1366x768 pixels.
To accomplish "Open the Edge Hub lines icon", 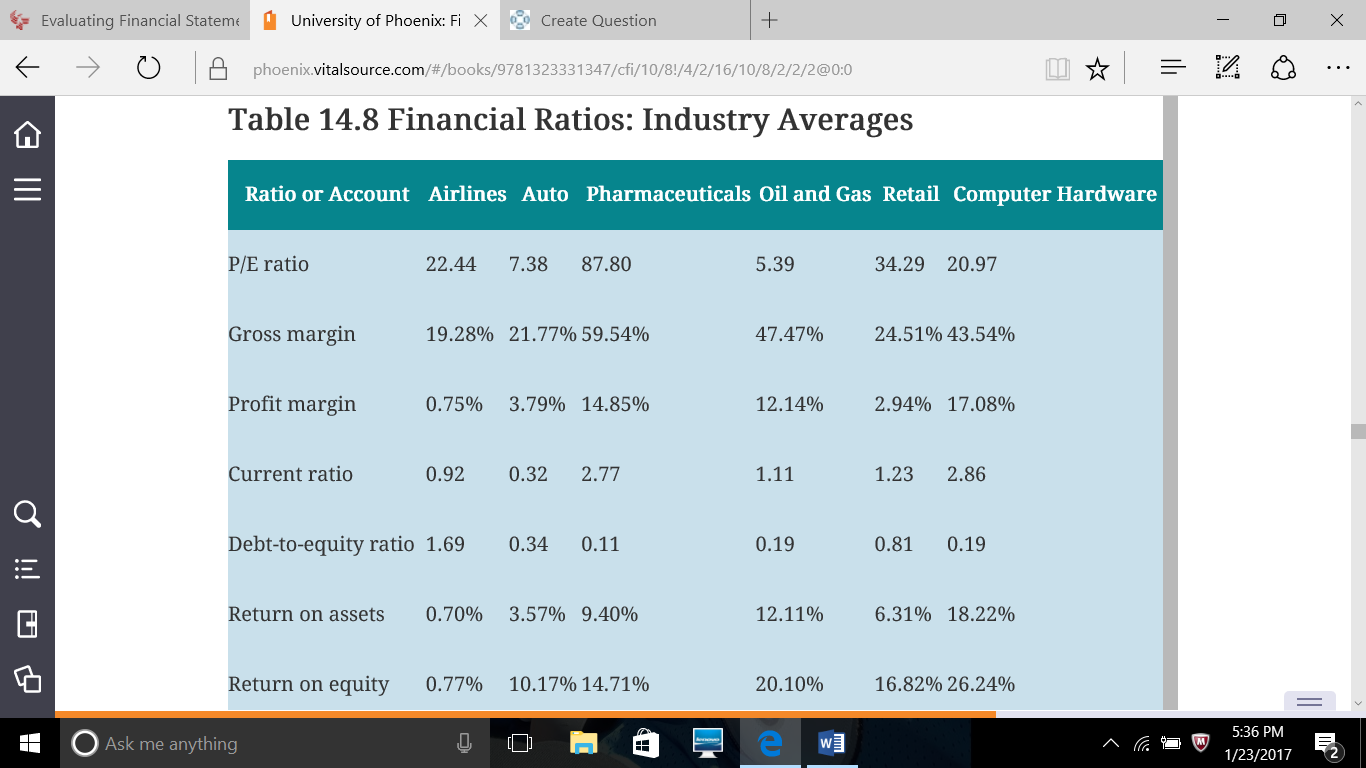I will coord(1173,68).
